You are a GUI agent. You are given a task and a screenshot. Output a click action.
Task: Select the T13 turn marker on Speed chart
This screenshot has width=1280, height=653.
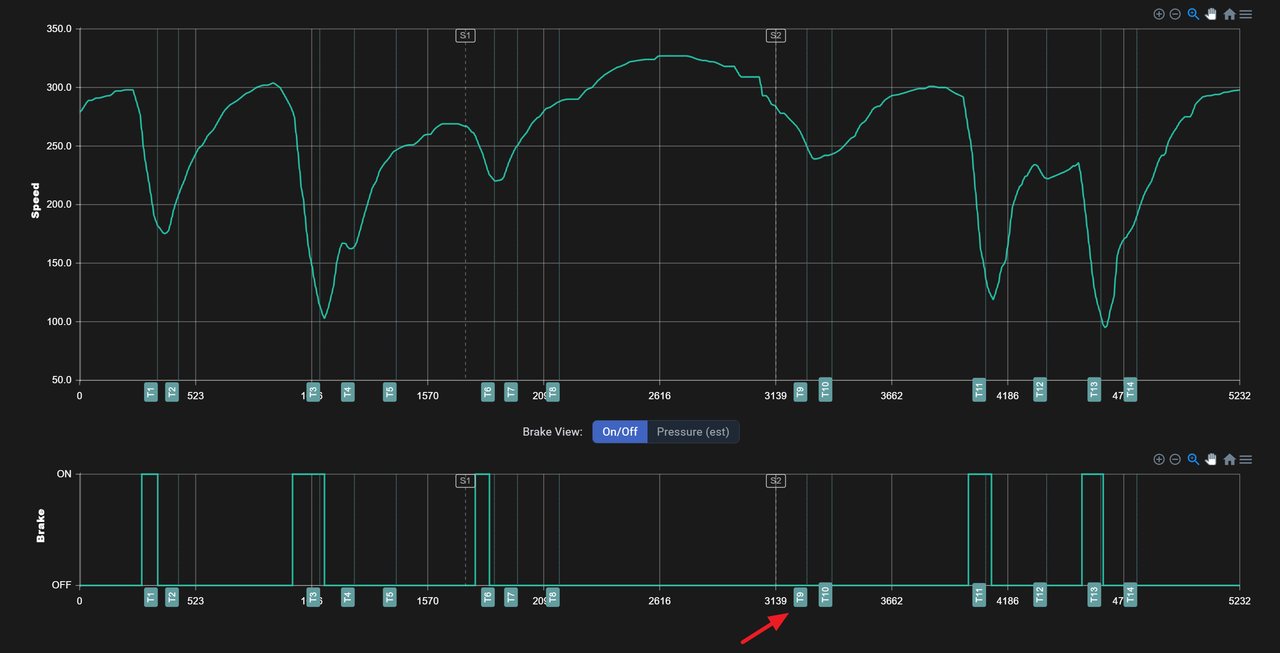point(1094,389)
